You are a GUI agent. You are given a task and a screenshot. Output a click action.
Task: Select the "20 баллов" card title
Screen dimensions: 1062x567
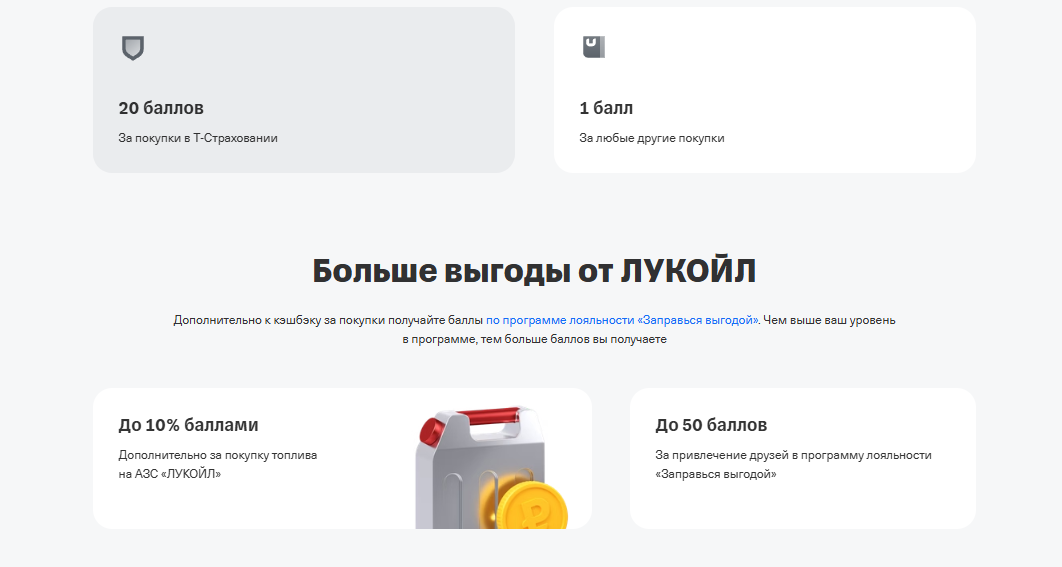click(161, 108)
